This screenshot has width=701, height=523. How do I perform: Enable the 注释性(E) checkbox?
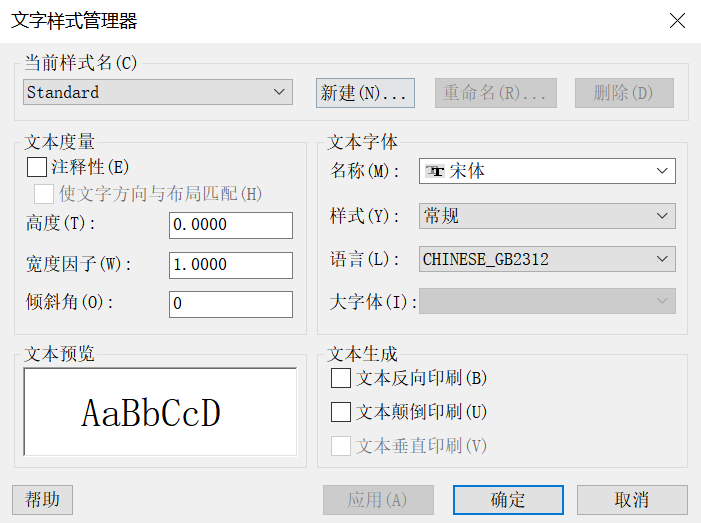point(37,167)
